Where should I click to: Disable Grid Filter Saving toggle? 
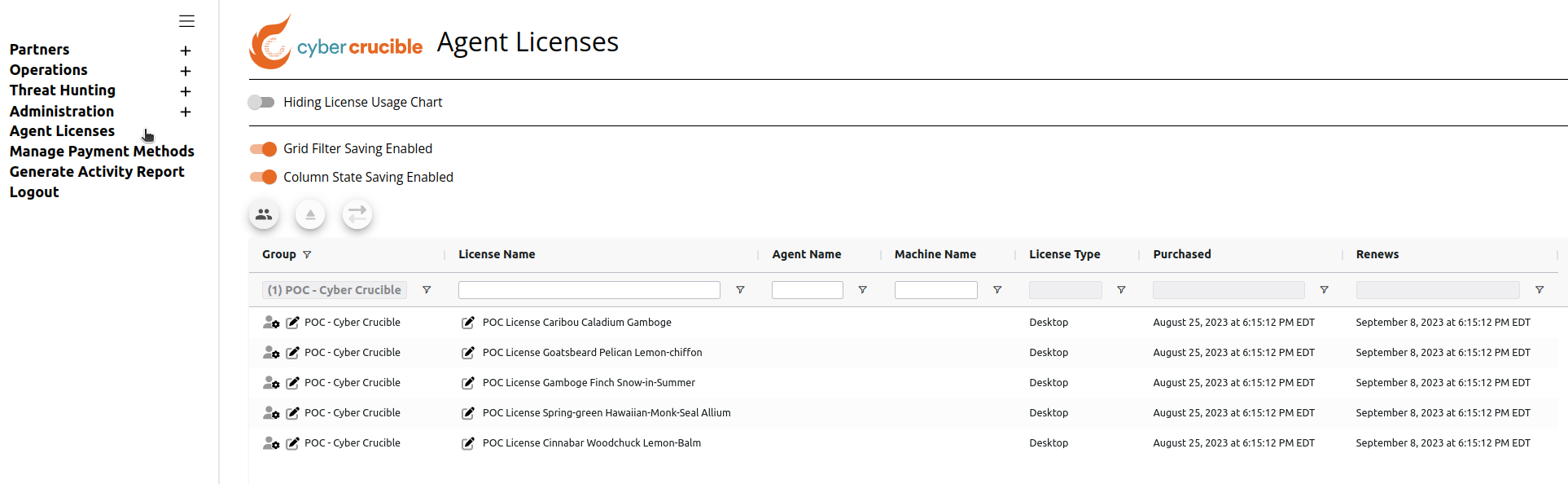tap(263, 149)
